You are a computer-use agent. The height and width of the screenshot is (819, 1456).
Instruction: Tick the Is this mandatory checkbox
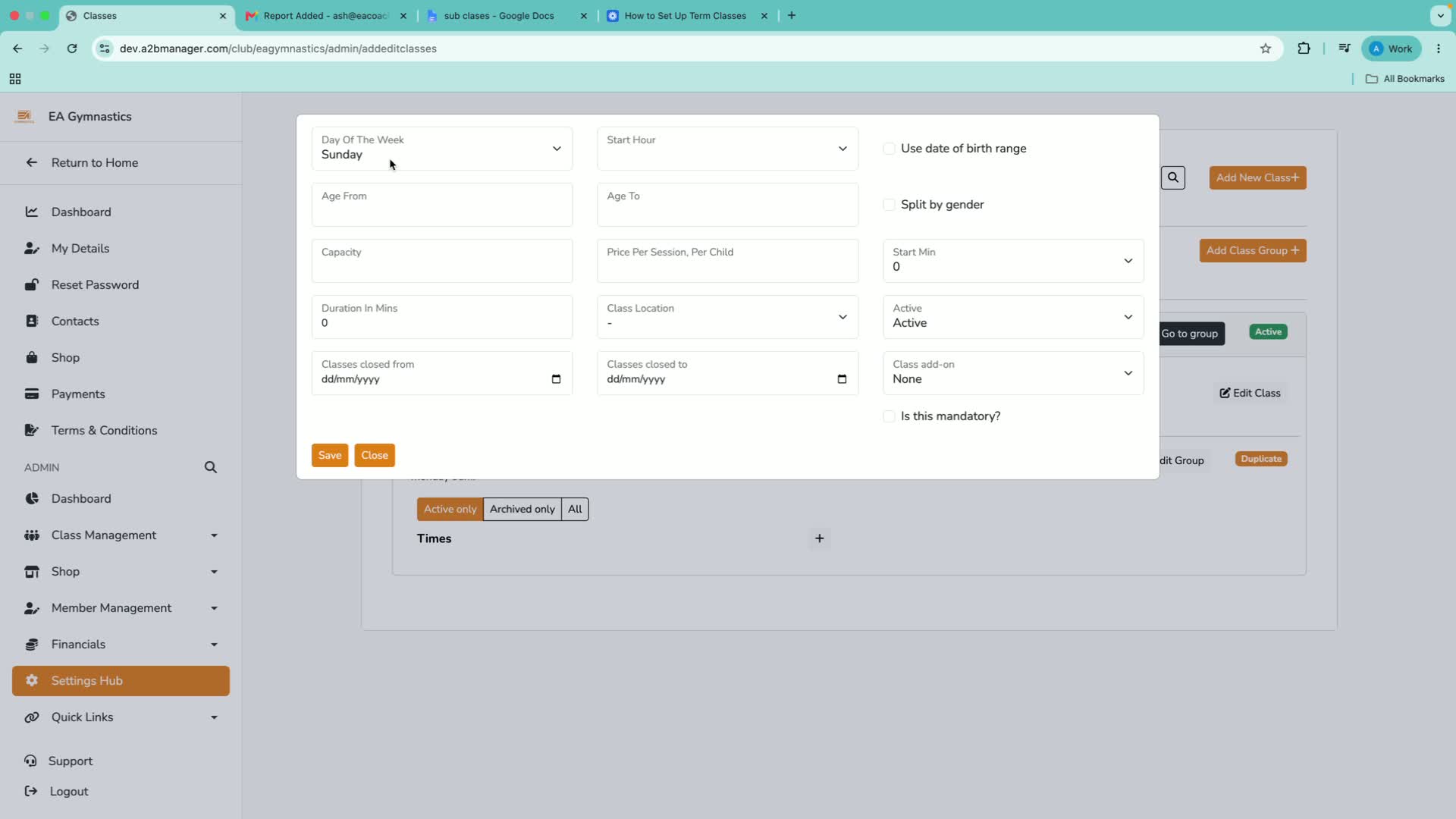click(889, 416)
